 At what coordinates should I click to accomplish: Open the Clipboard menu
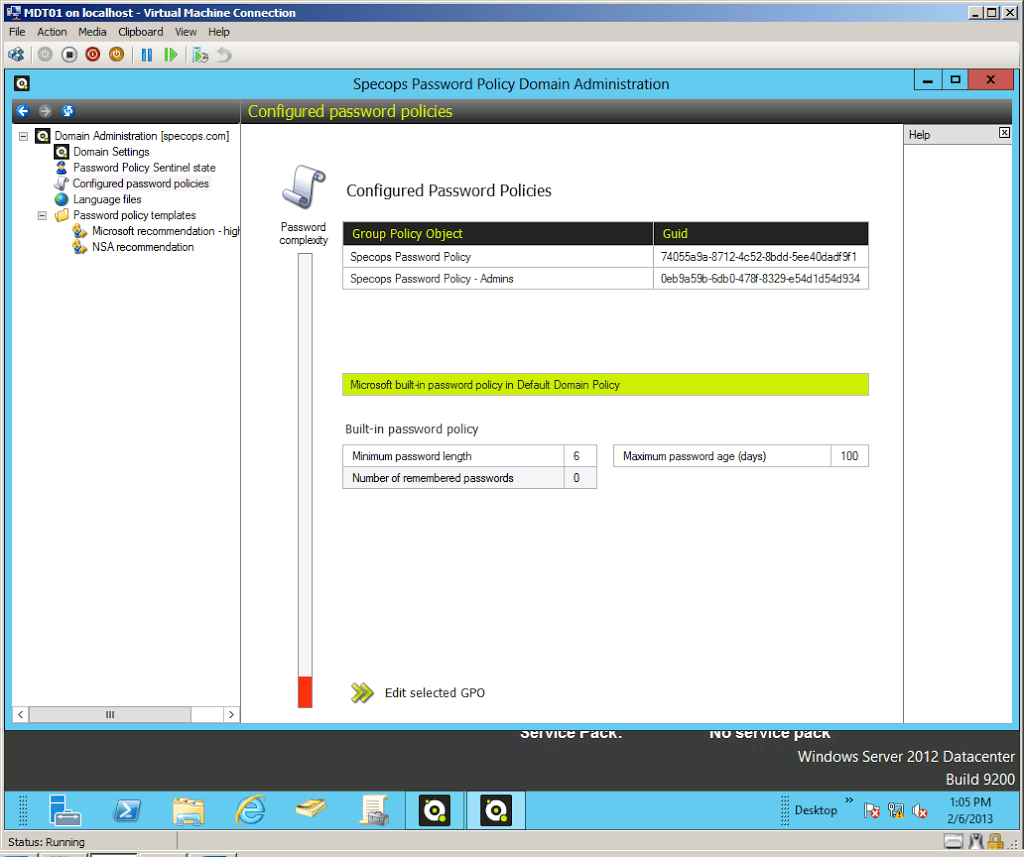point(140,32)
